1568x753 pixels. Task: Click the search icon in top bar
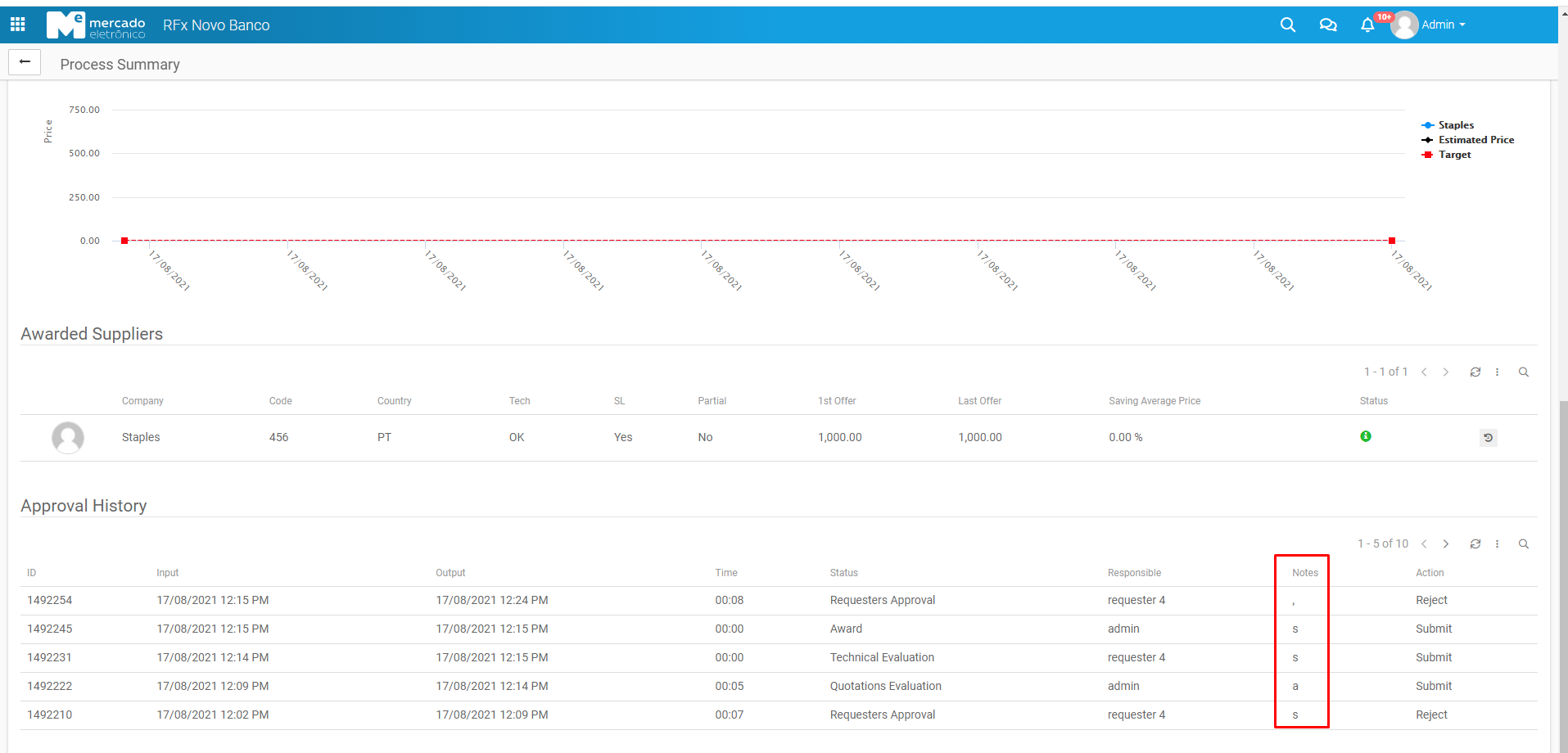(x=1287, y=25)
